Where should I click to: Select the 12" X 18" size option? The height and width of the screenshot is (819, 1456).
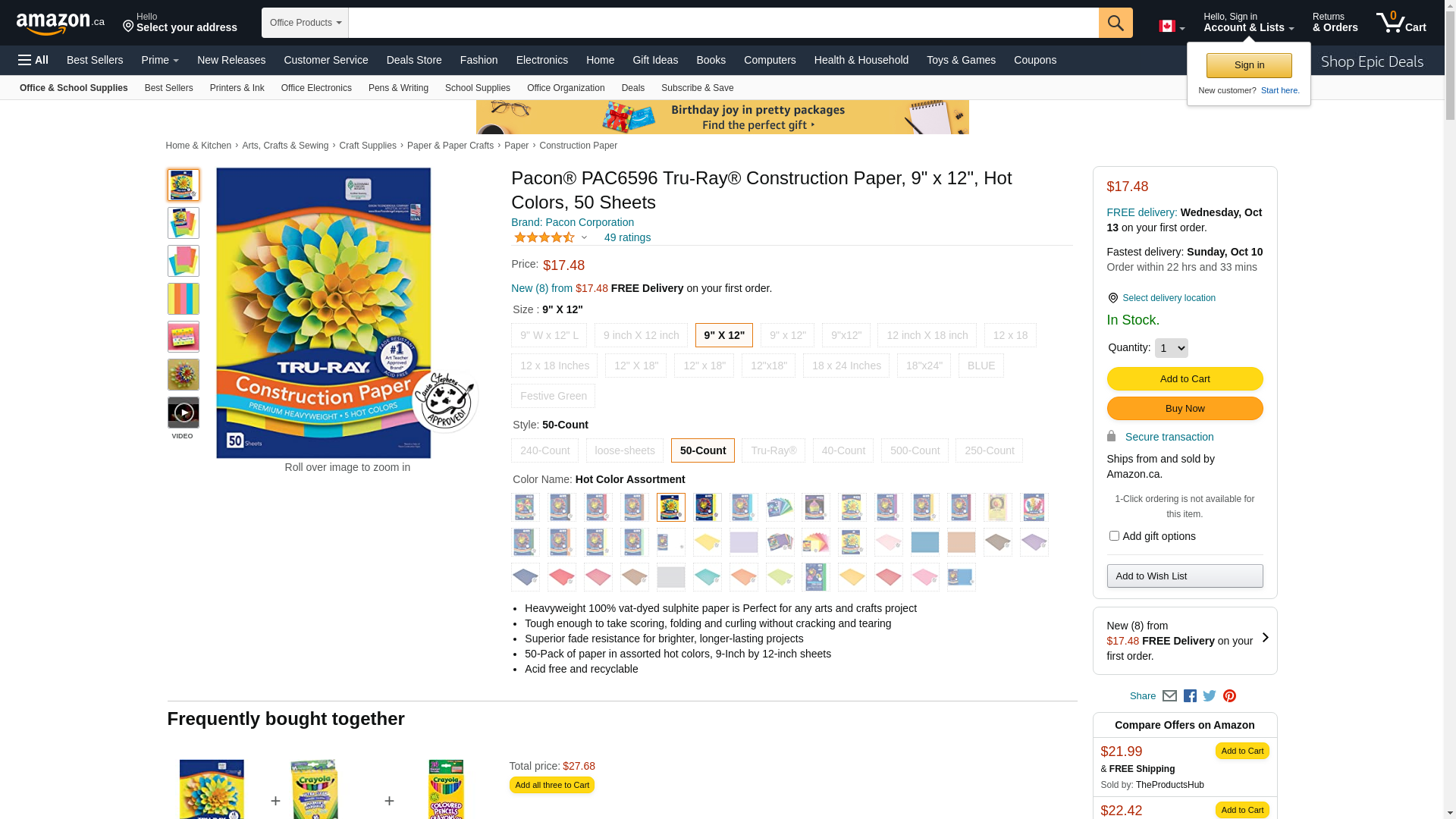(635, 366)
